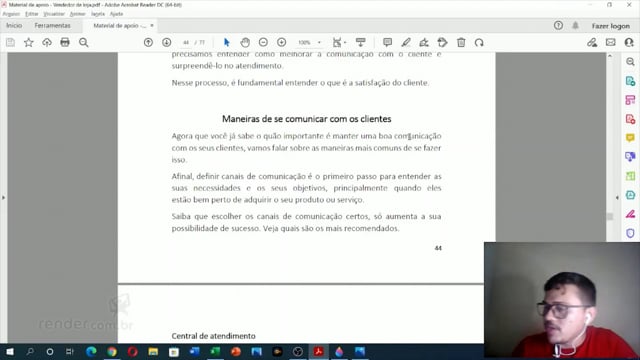Close the Material de apoio document tab

tap(152, 25)
